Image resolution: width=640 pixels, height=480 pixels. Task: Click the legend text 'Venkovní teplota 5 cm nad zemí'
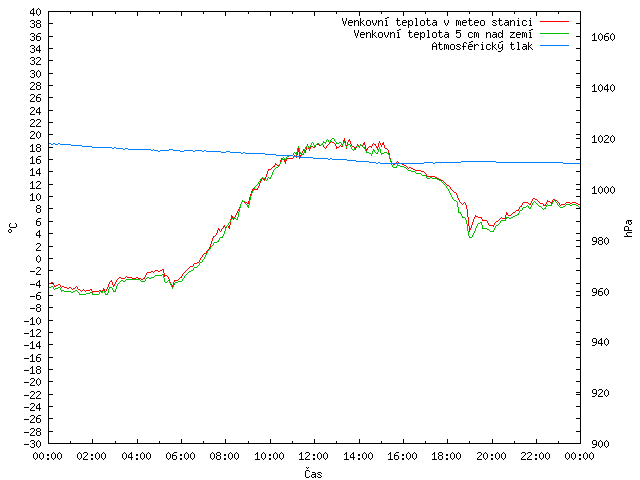[443, 34]
